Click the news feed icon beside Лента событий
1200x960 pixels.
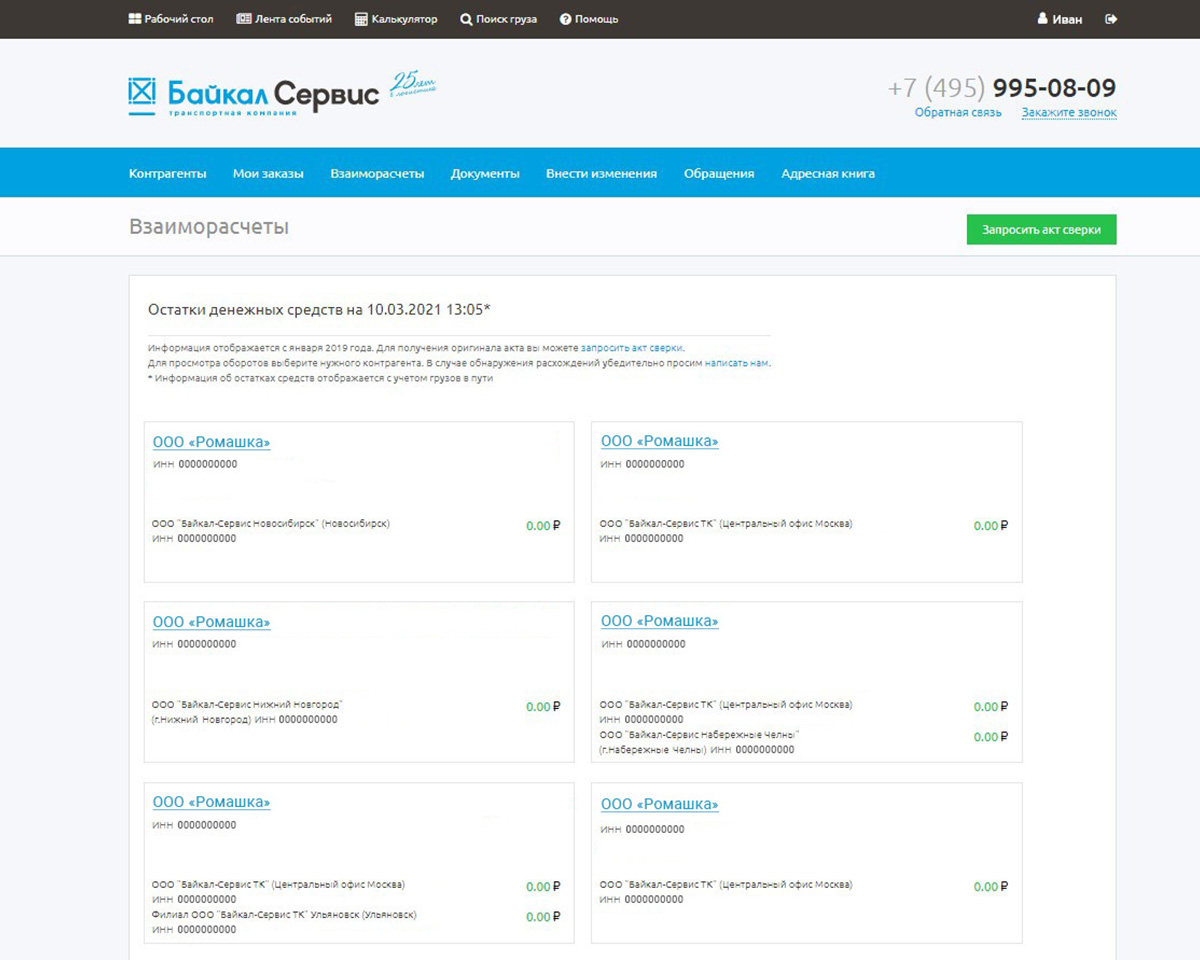pos(244,19)
